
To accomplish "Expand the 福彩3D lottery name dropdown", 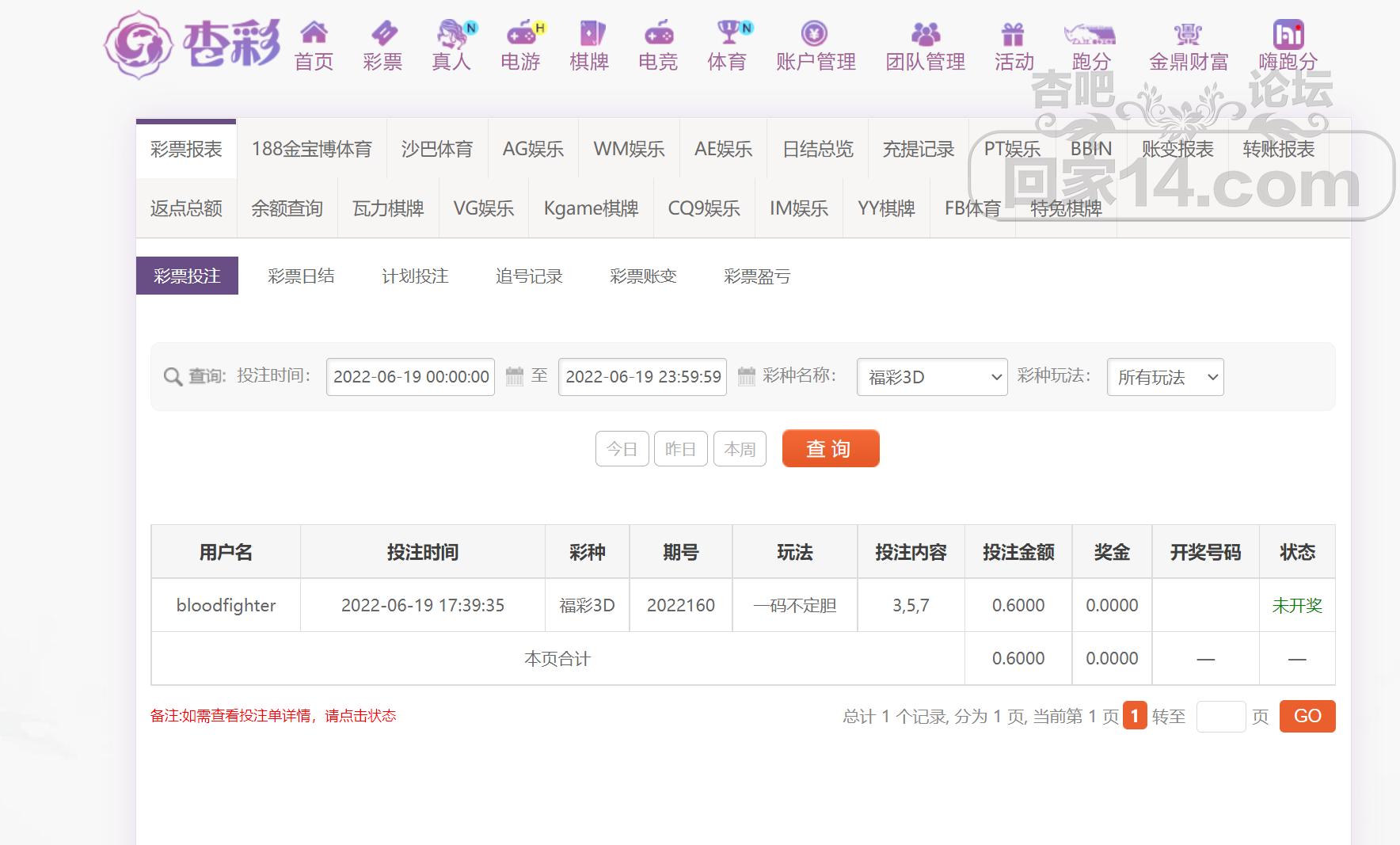I will pyautogui.click(x=931, y=377).
